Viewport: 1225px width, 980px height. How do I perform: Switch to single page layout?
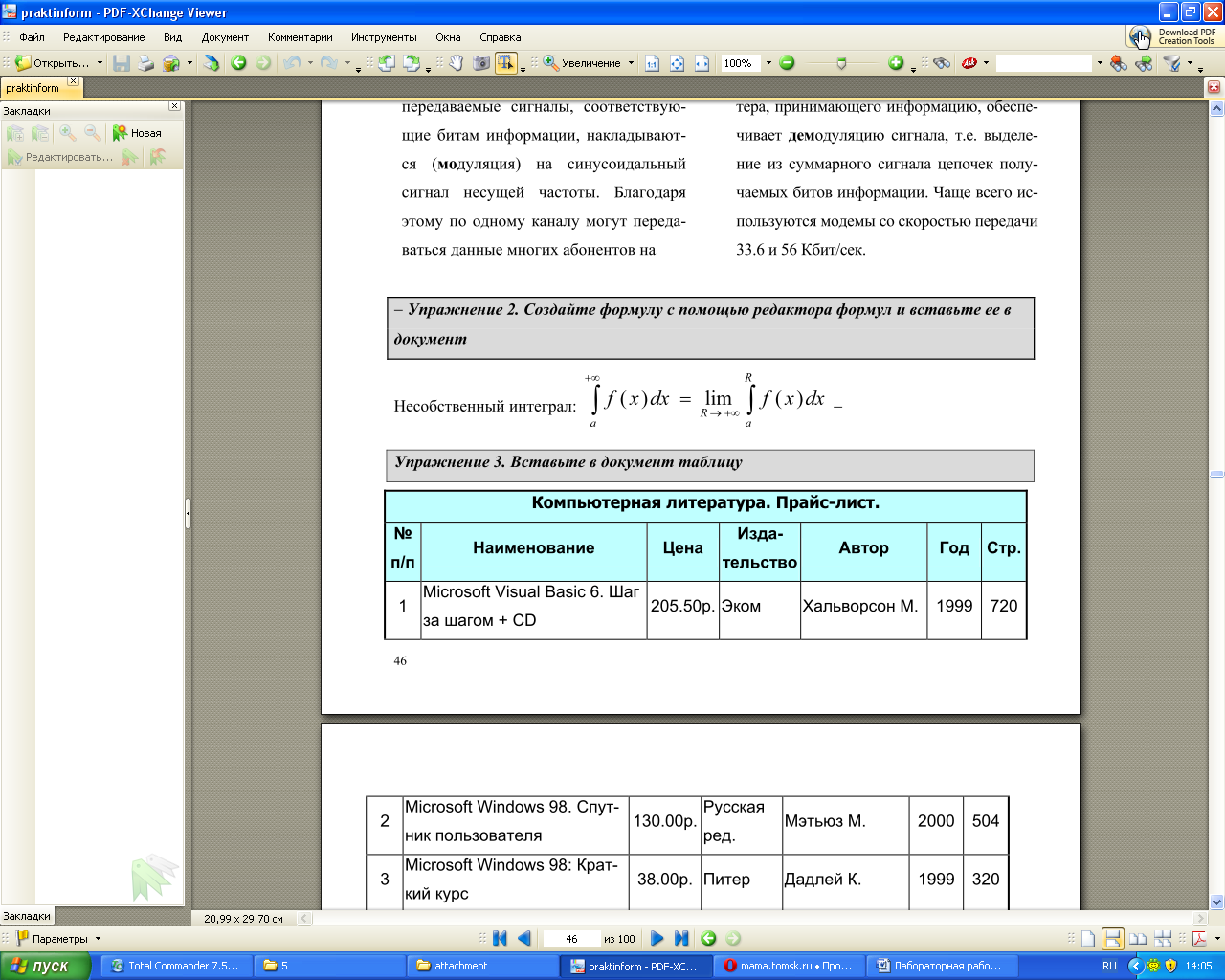click(x=1088, y=939)
